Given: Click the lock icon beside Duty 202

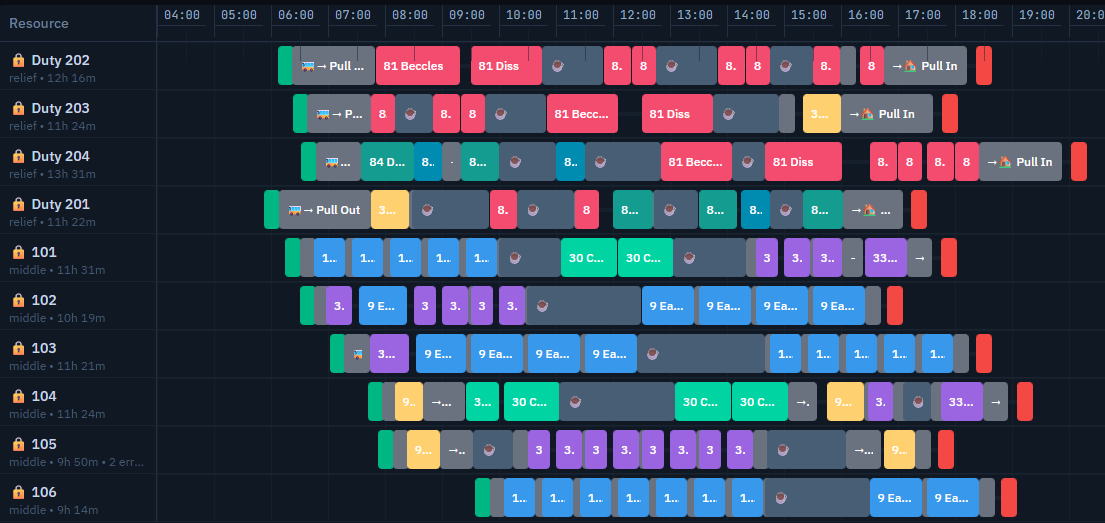Looking at the screenshot, I should [18, 61].
